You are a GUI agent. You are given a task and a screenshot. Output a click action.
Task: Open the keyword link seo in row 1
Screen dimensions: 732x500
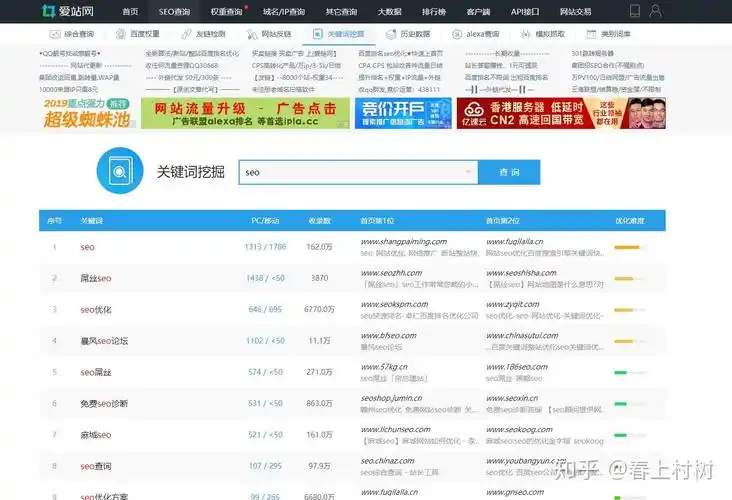click(x=87, y=247)
